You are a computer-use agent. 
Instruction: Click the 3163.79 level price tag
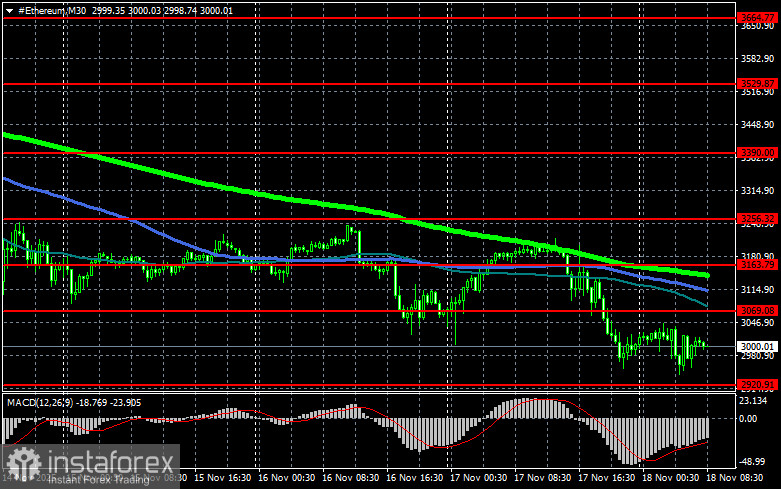click(x=757, y=264)
